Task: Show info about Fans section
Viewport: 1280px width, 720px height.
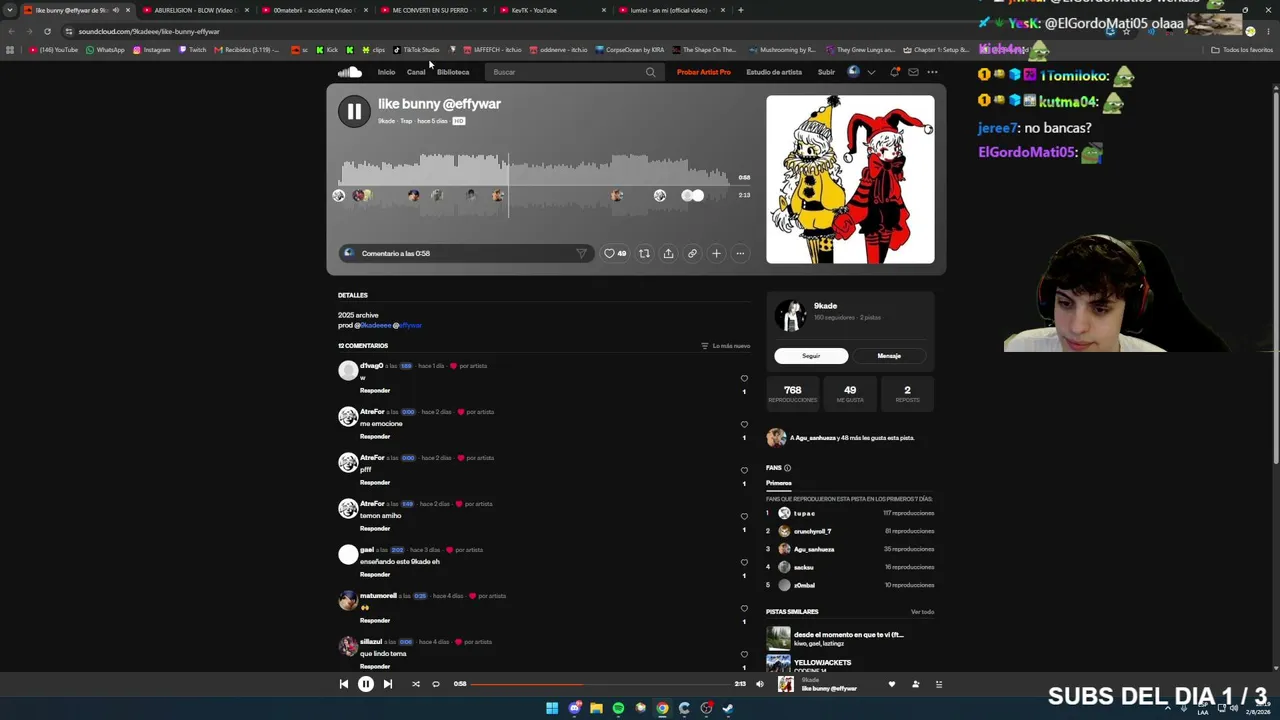Action: [x=787, y=468]
